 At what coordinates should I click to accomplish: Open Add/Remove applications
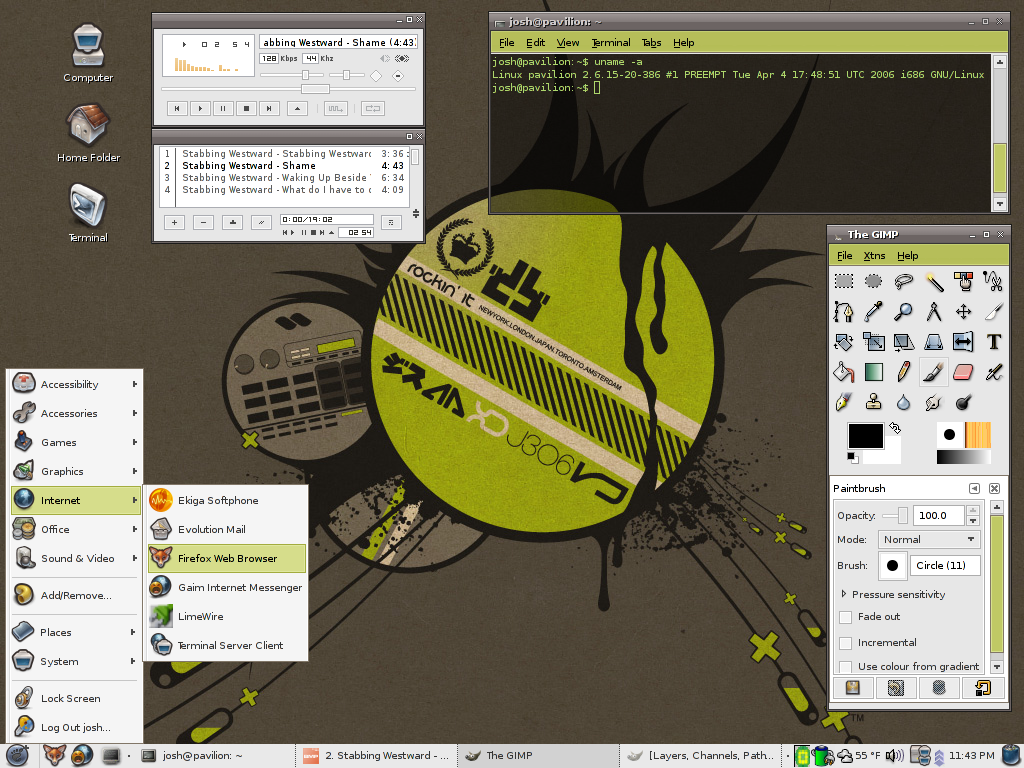pyautogui.click(x=76, y=595)
